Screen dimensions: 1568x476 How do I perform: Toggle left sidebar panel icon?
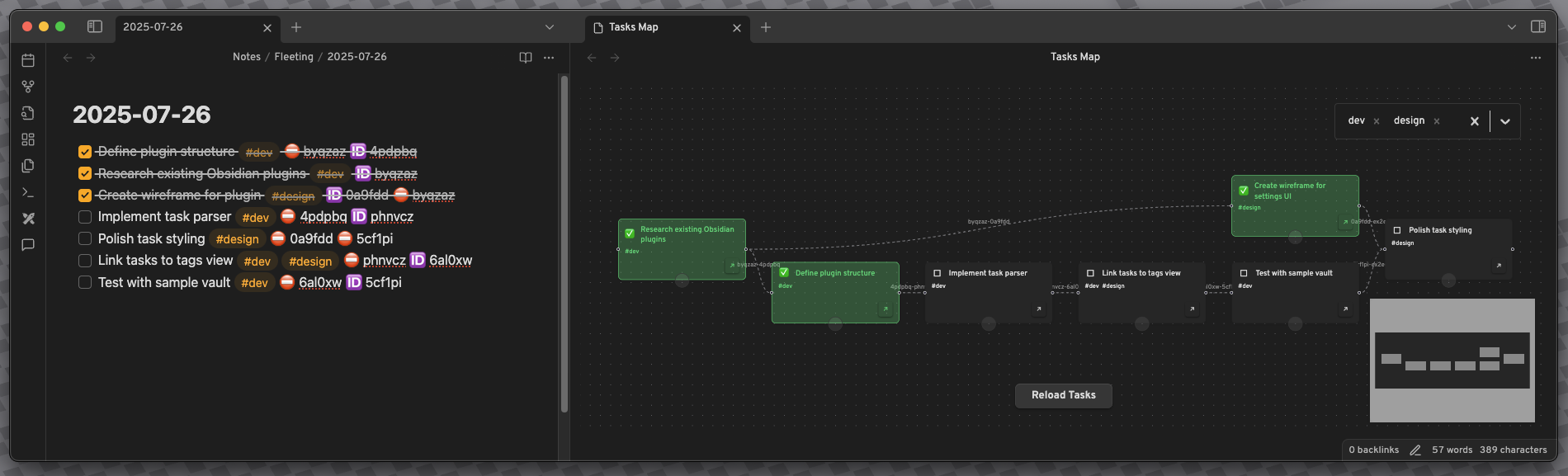pyautogui.click(x=95, y=27)
